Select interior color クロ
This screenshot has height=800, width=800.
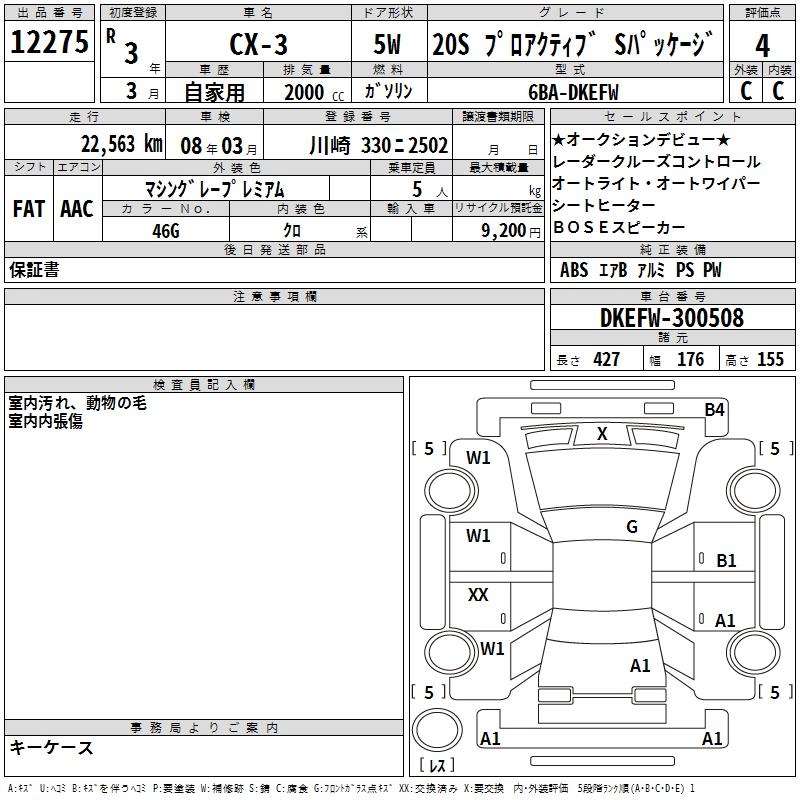click(x=292, y=231)
